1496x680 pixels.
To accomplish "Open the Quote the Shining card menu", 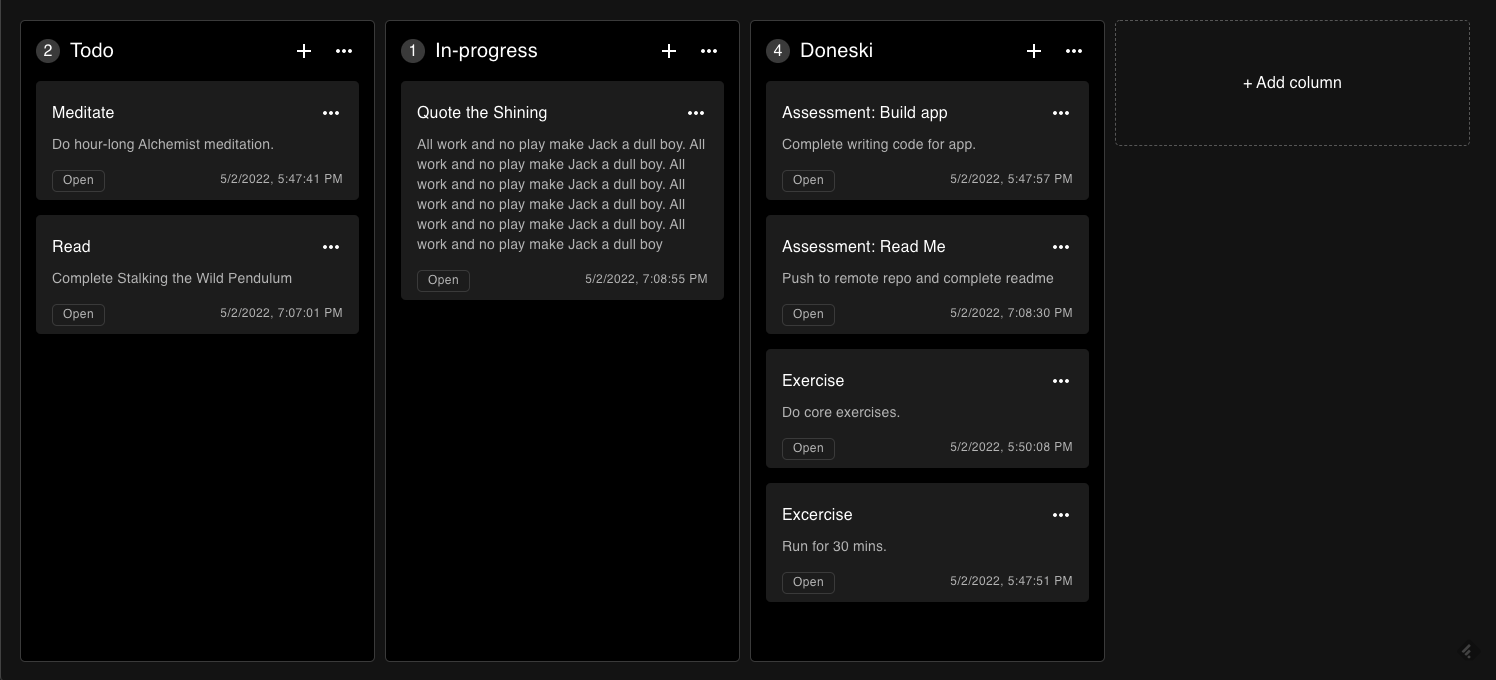I will pos(696,113).
